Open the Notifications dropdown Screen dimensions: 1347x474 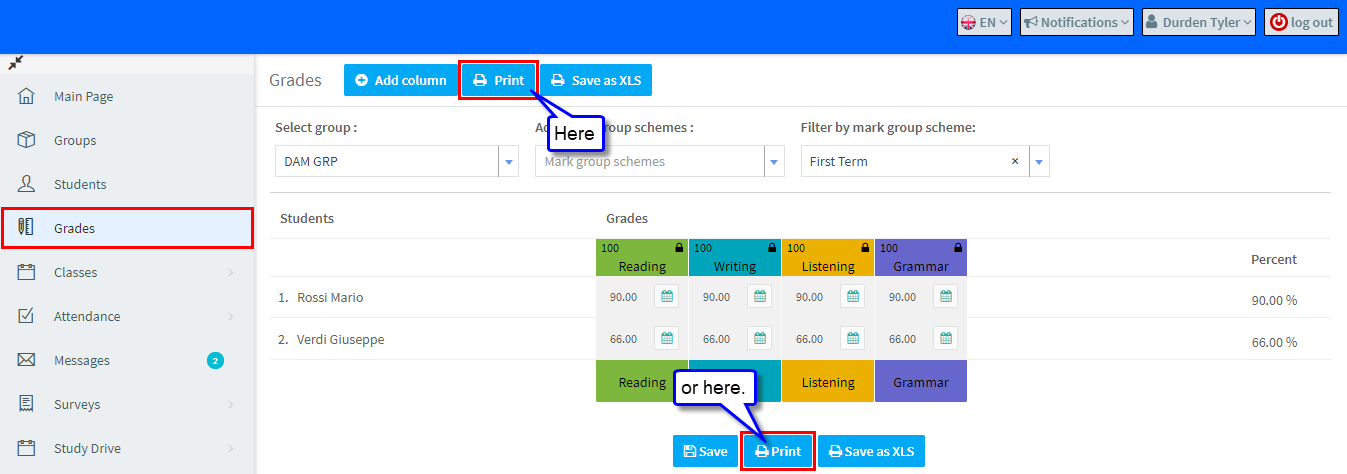[x=1076, y=23]
